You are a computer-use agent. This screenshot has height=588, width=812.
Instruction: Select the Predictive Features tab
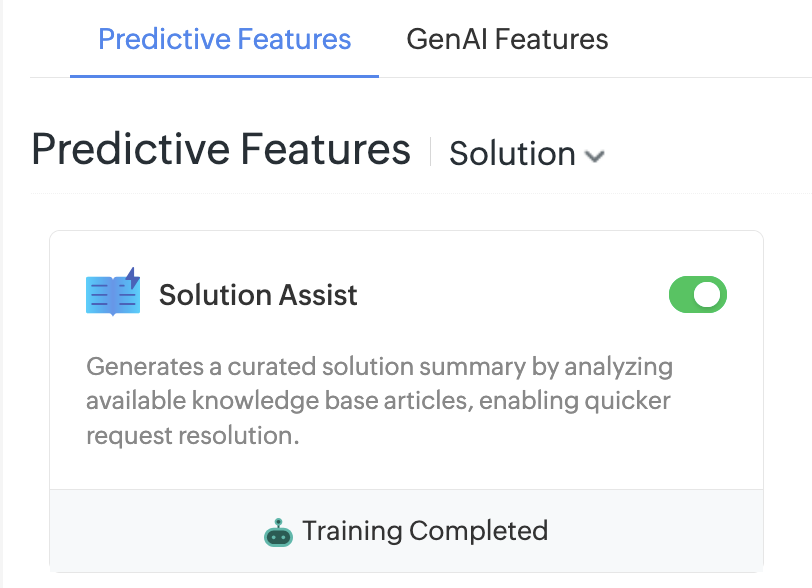tap(225, 40)
